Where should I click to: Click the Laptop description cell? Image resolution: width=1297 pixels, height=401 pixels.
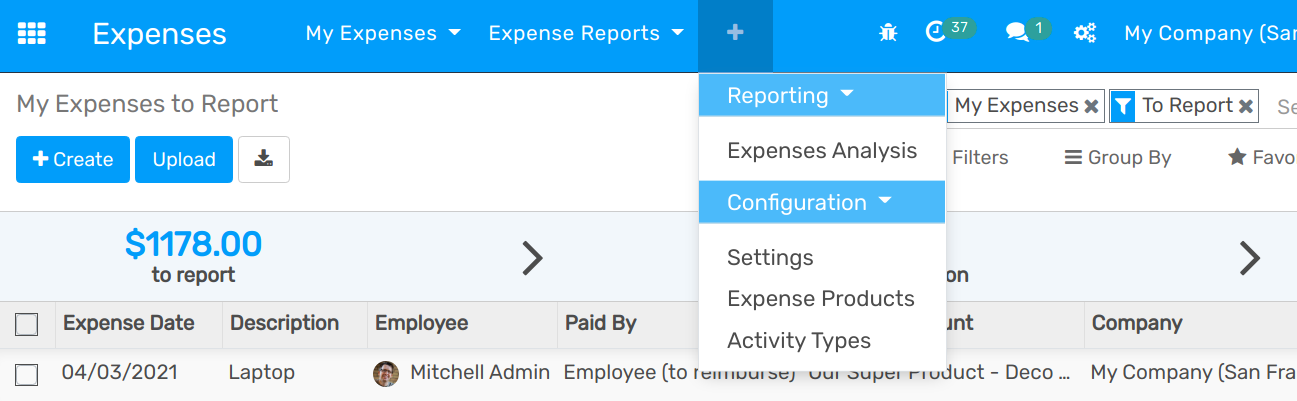(262, 373)
